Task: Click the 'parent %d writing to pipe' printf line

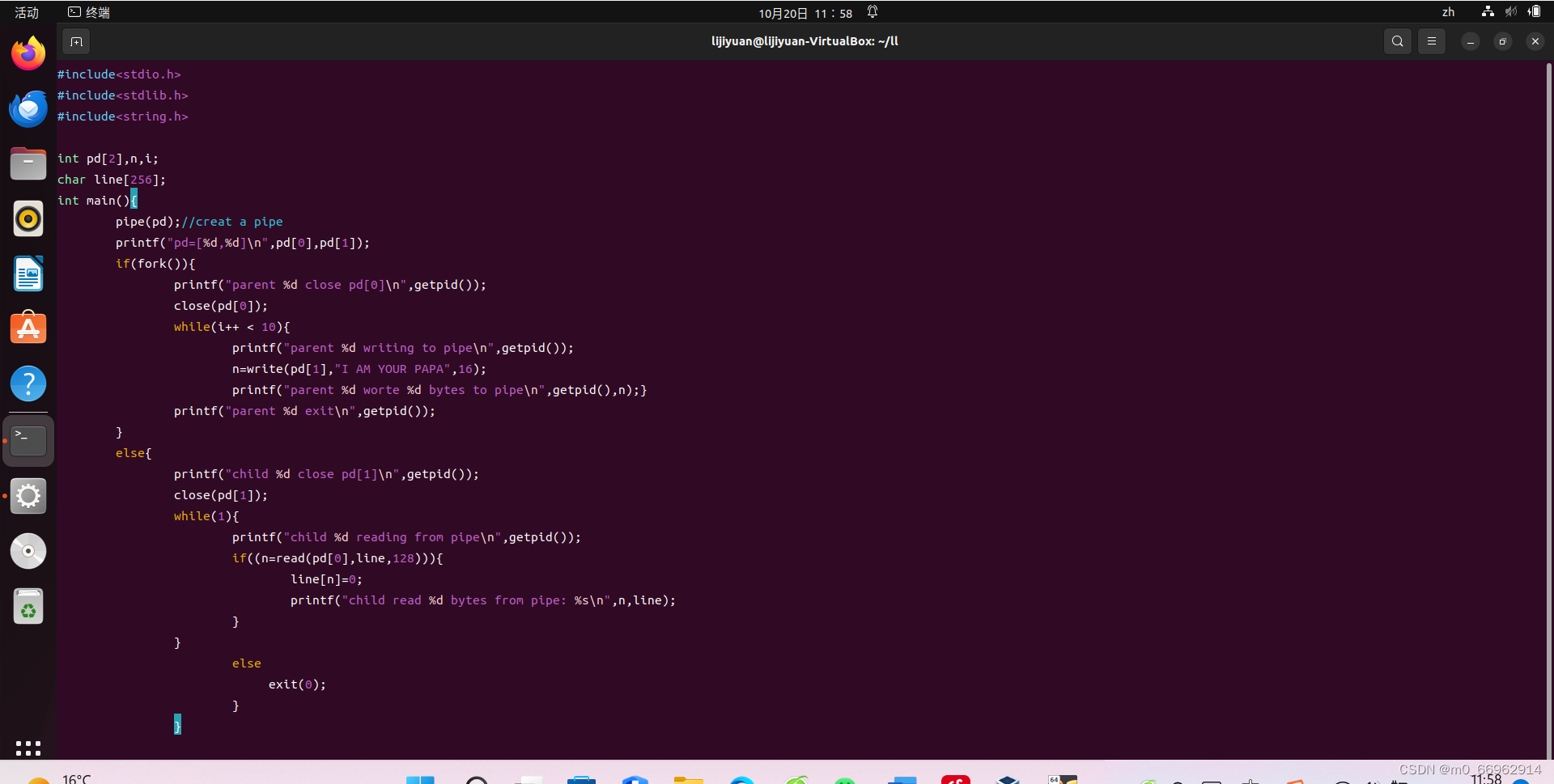Action: (402, 348)
